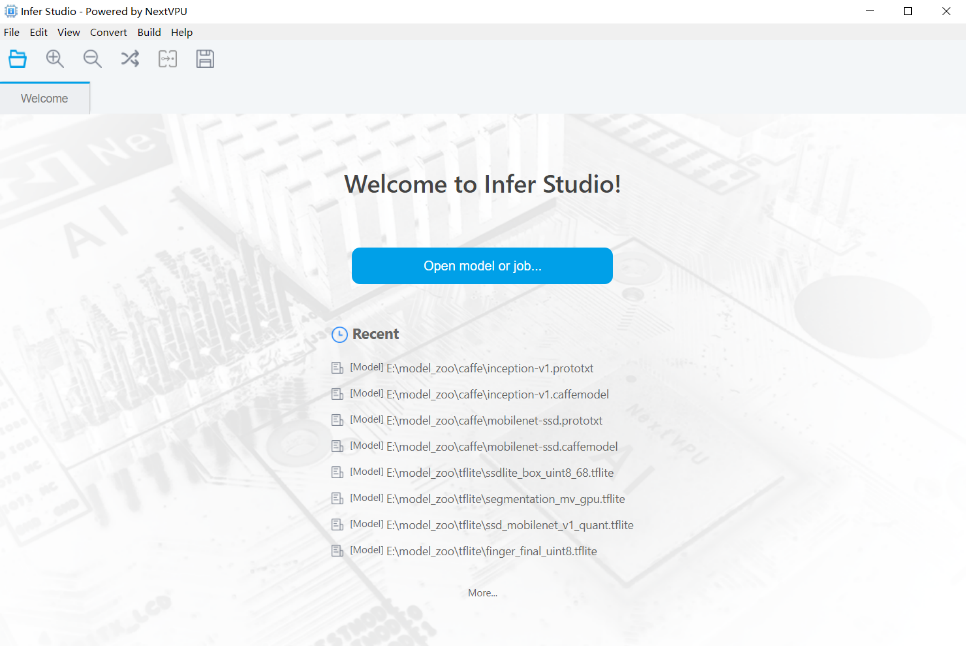Click the open folder toolbar icon
Screen dimensions: 966x646
pyautogui.click(x=18, y=59)
